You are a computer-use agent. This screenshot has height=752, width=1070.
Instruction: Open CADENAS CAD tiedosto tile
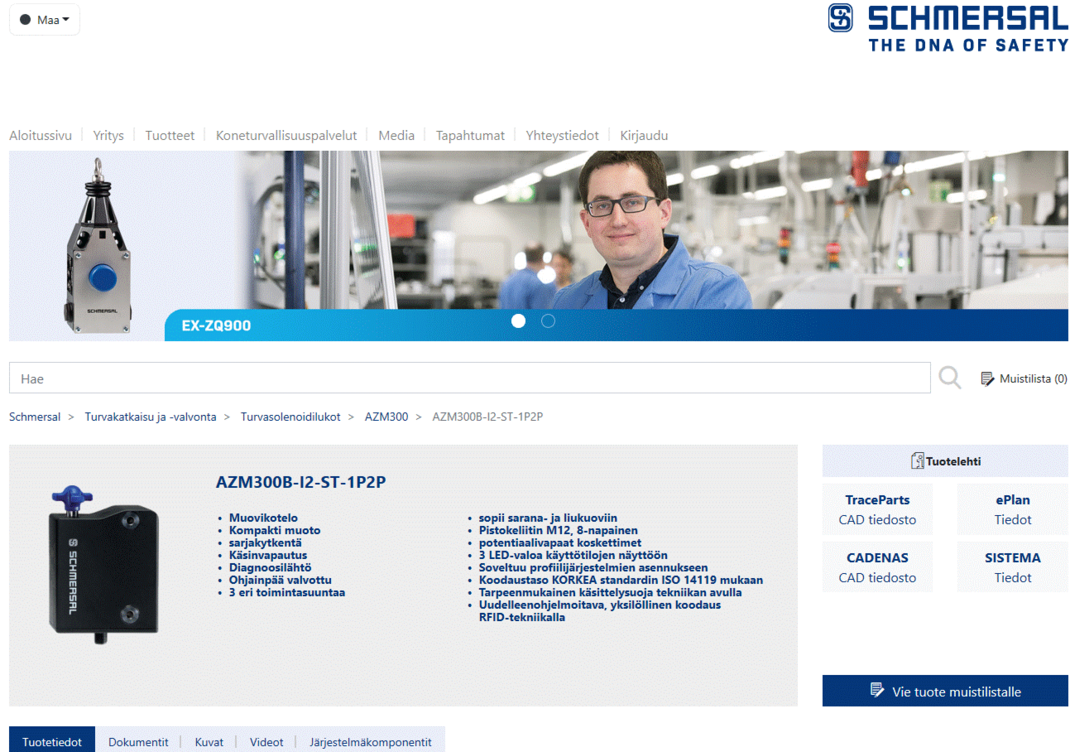(x=877, y=567)
